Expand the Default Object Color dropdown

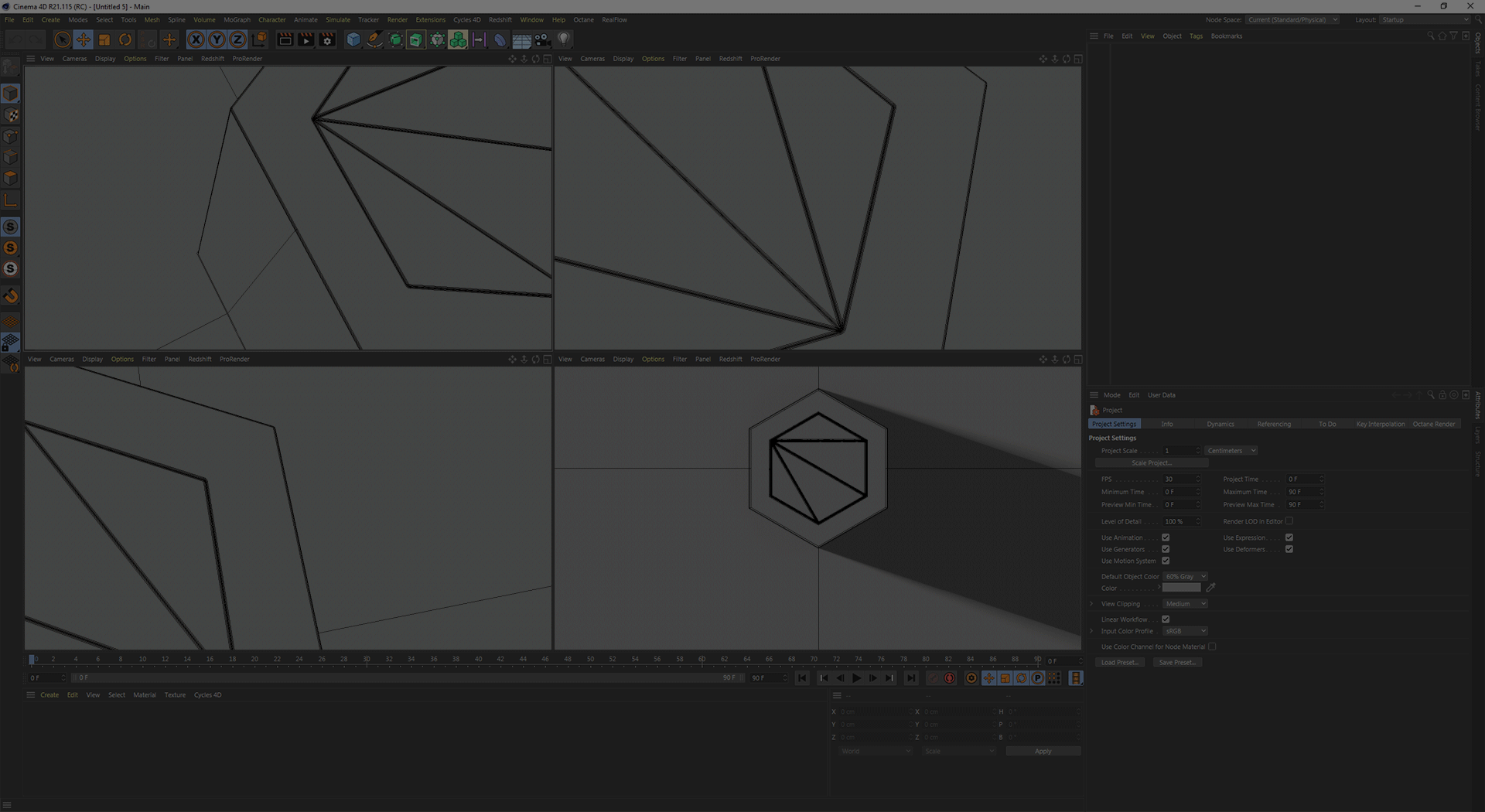pyautogui.click(x=1185, y=577)
